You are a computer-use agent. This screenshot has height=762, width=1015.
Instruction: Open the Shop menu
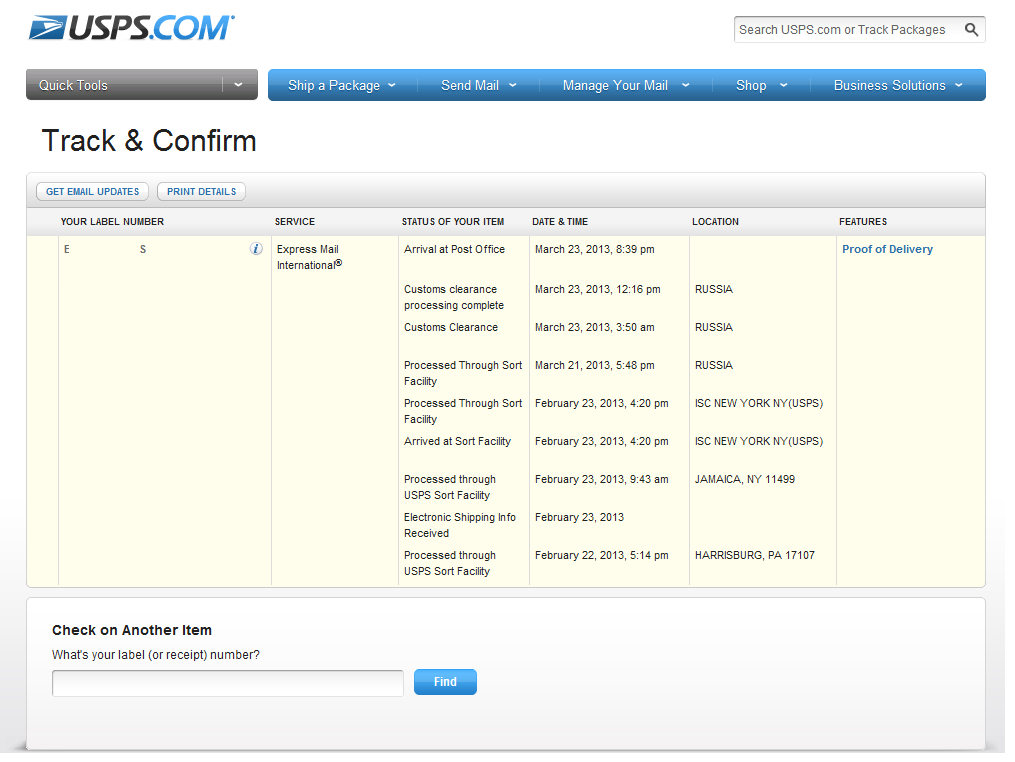(761, 85)
